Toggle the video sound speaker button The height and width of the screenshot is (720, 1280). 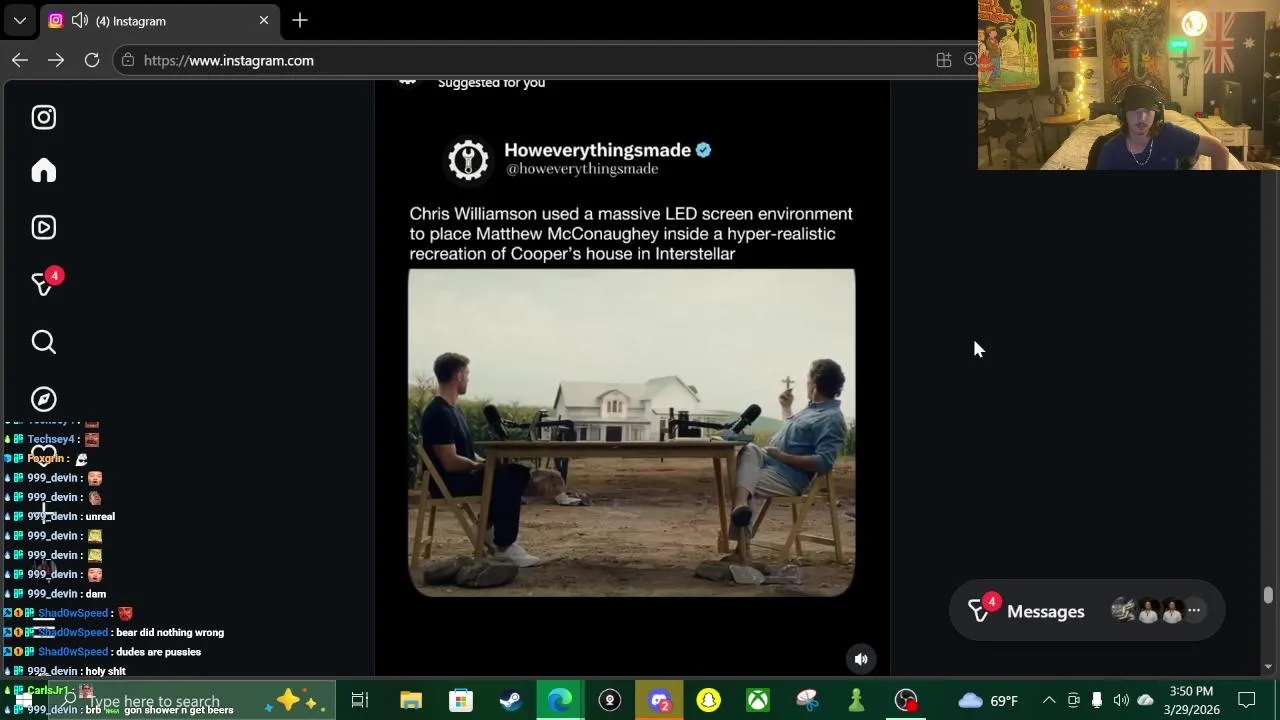(861, 659)
